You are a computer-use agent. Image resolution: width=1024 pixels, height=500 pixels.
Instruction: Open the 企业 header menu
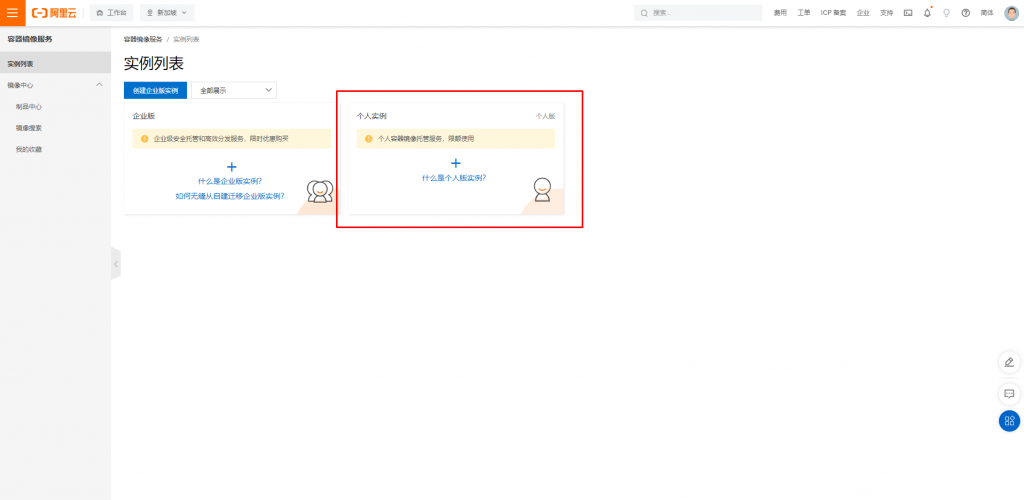click(863, 13)
